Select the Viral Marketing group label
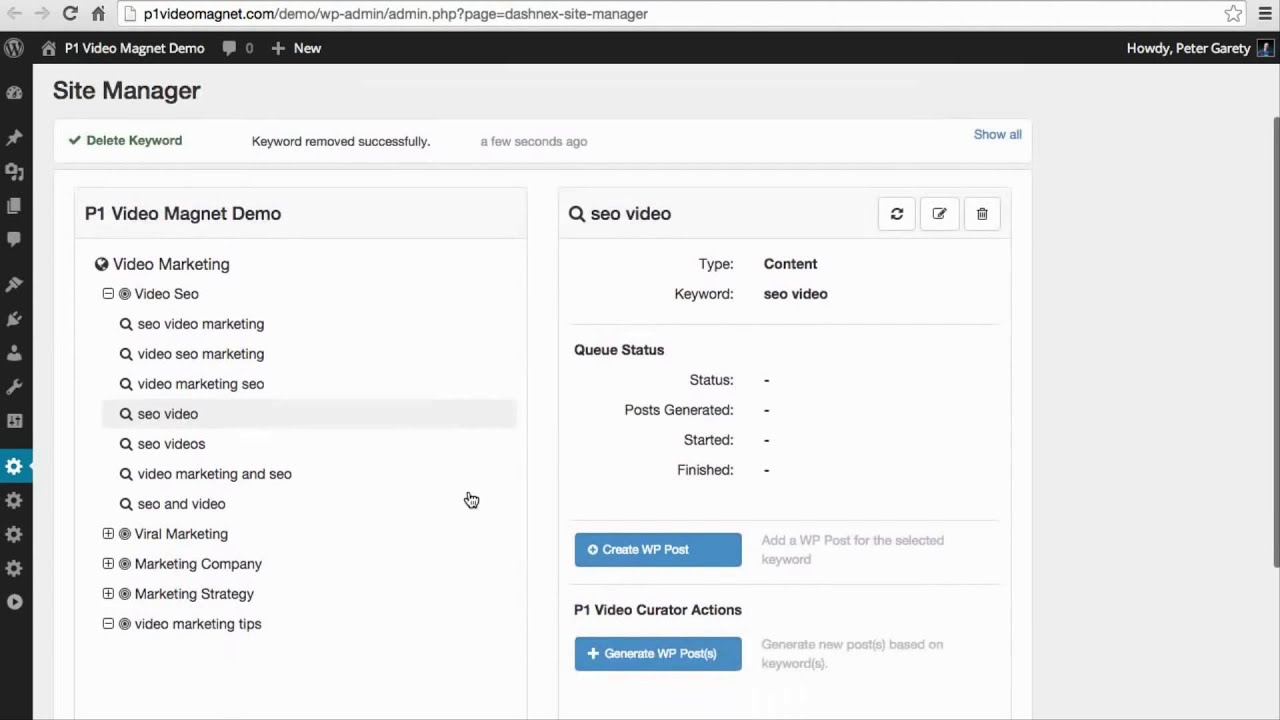The width and height of the screenshot is (1280, 720). click(x=181, y=534)
